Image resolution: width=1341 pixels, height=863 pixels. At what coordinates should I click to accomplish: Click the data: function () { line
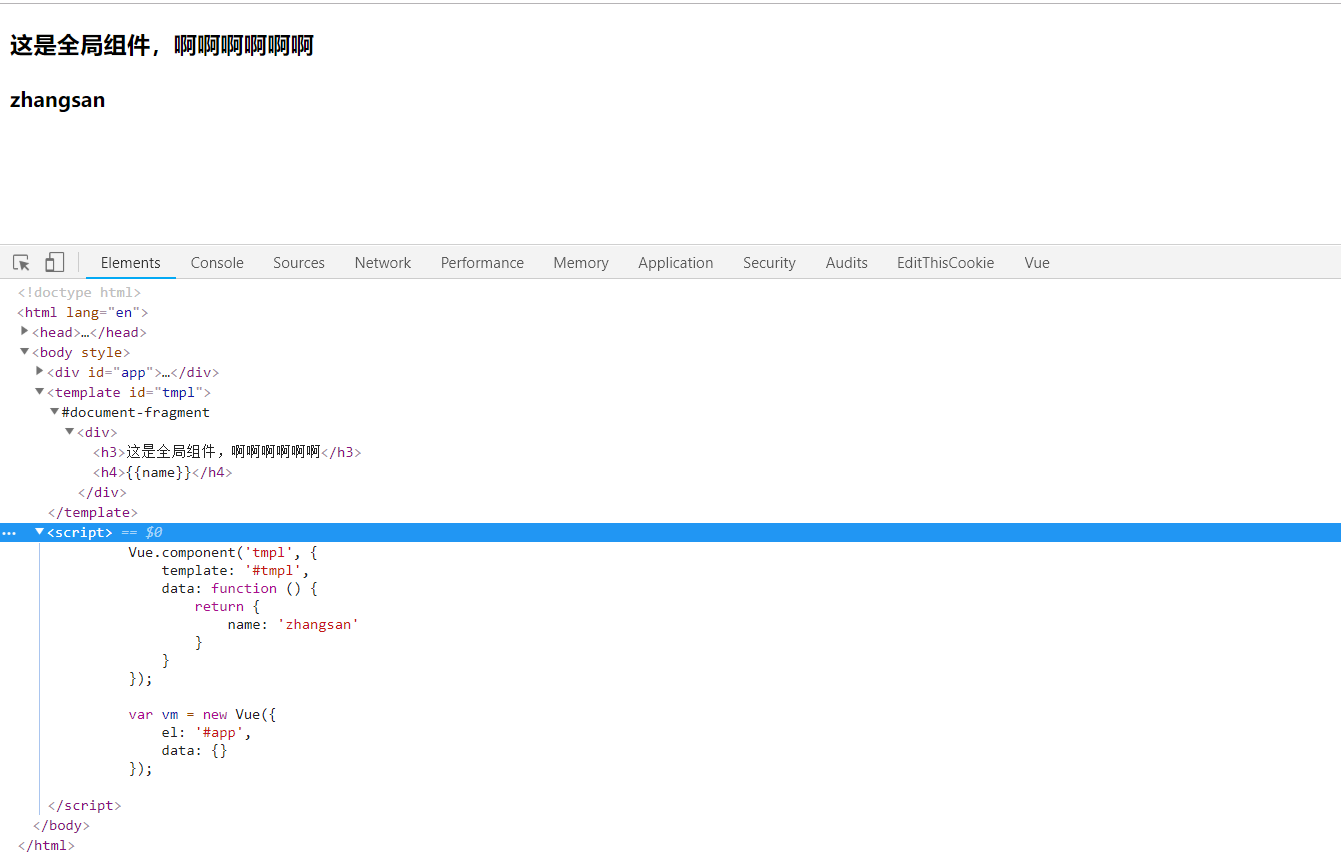[x=239, y=588]
